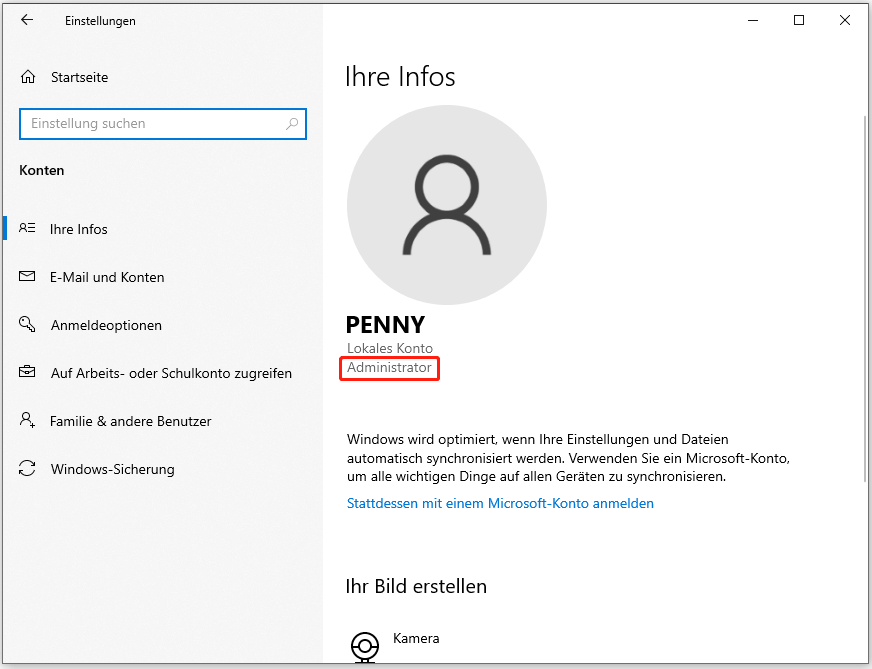
Task: Click the key icon for Anmeldeoptionen
Action: tap(28, 325)
